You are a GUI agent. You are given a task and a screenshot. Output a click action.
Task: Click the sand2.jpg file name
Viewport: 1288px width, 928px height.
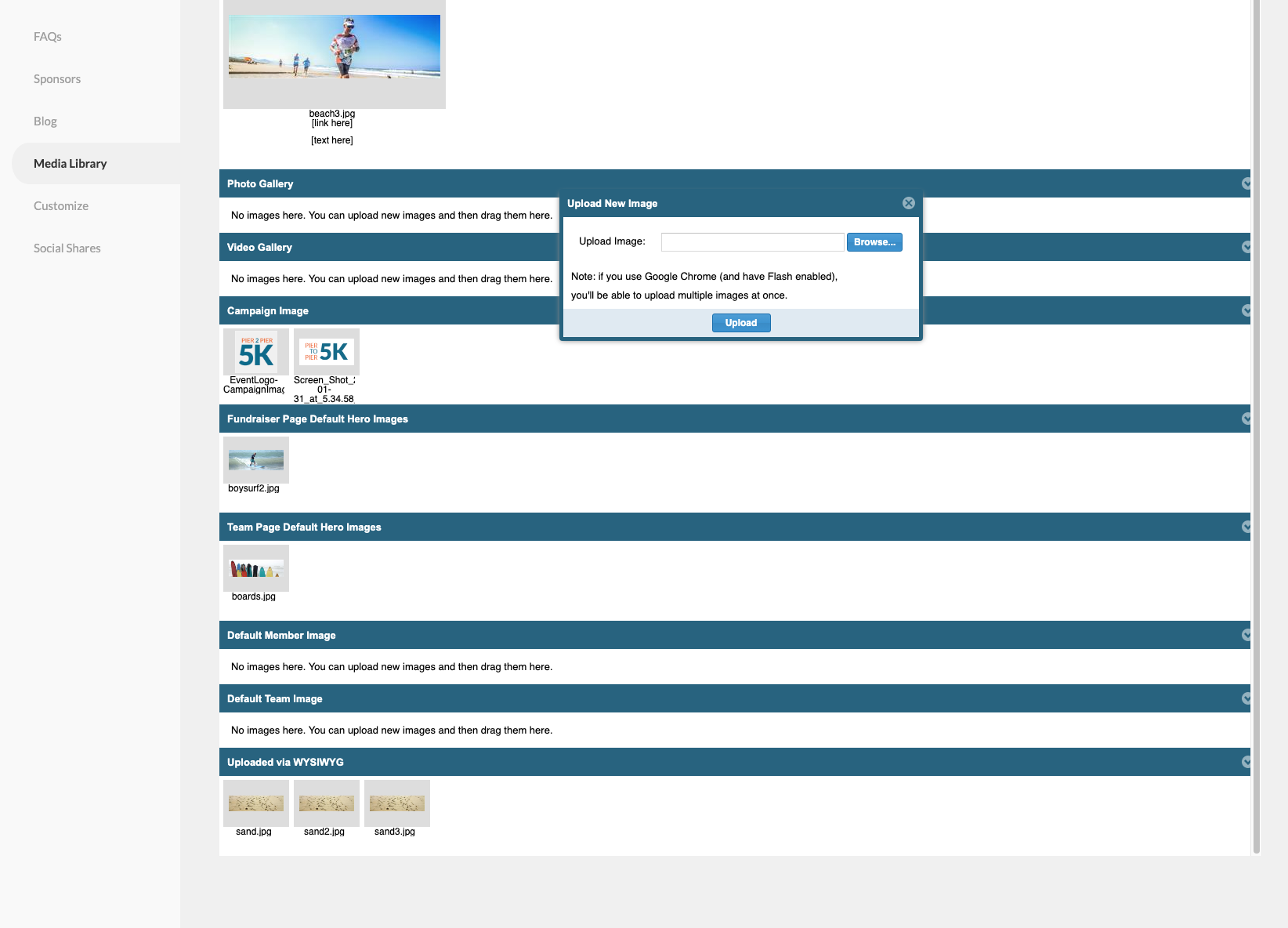point(324,832)
